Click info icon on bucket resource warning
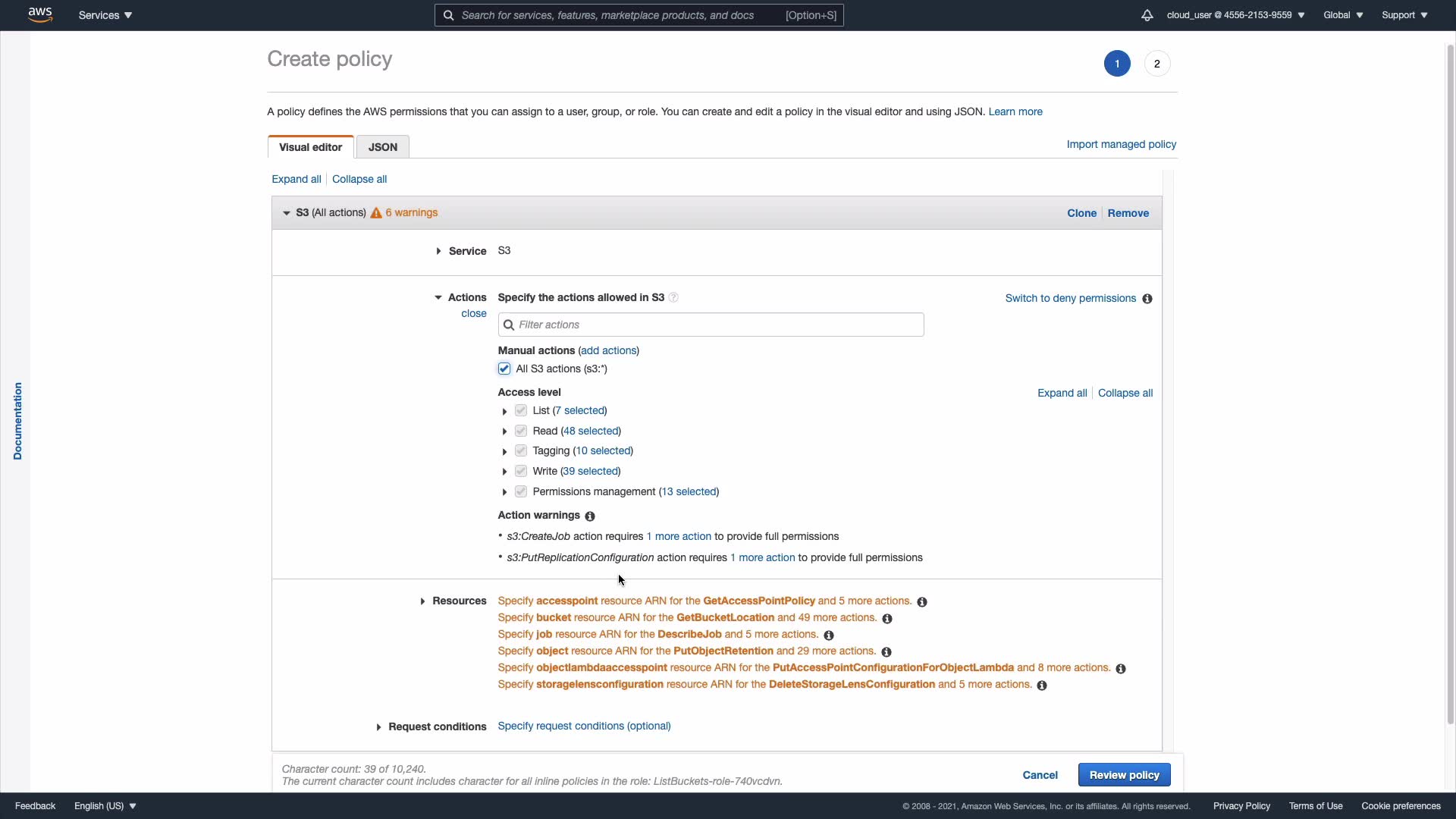This screenshot has height=819, width=1456. coord(887,619)
